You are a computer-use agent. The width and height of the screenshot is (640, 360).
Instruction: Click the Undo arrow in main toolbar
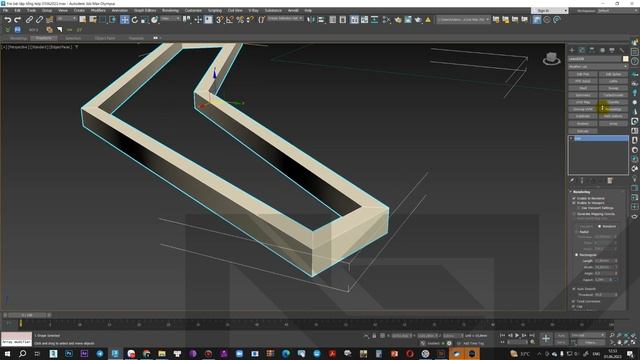click(x=7, y=20)
